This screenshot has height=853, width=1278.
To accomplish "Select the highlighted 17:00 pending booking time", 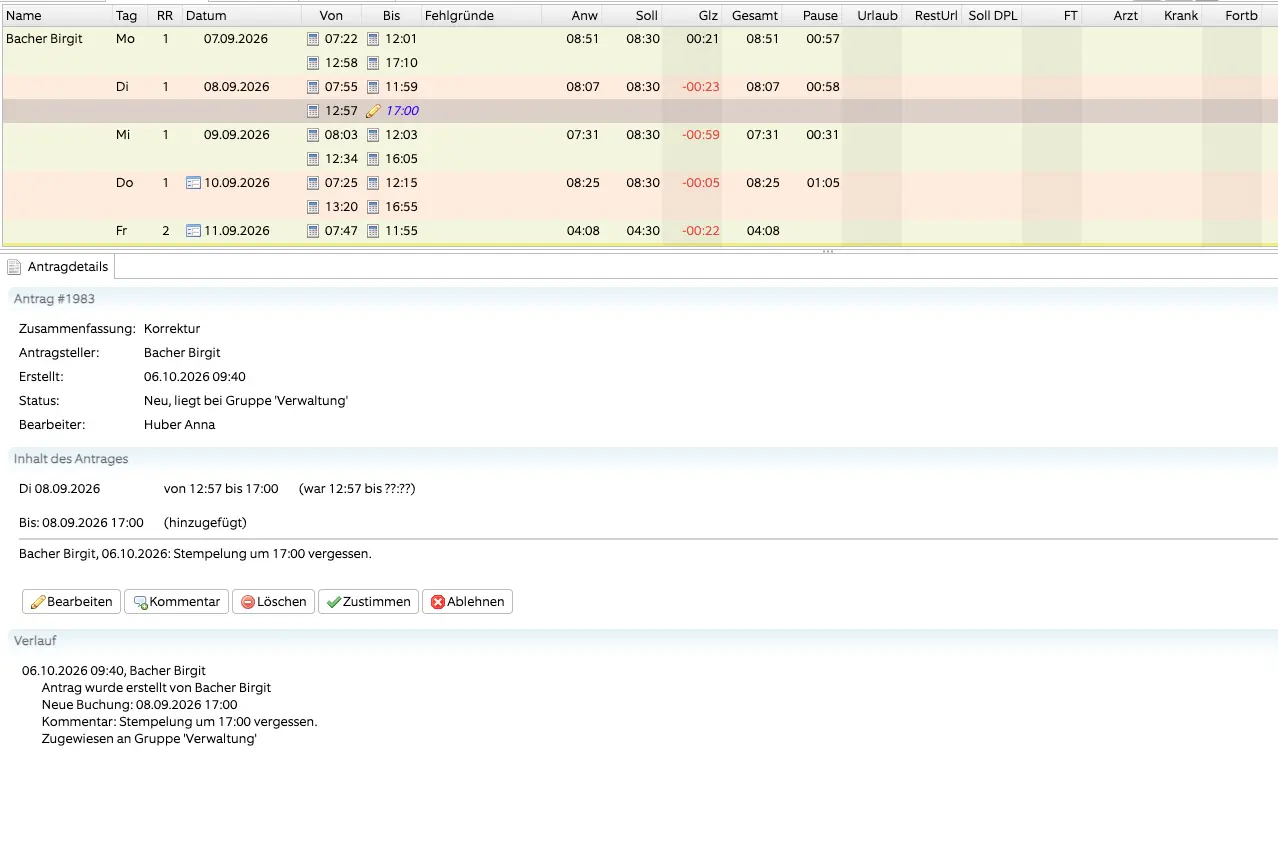I will 402,111.
